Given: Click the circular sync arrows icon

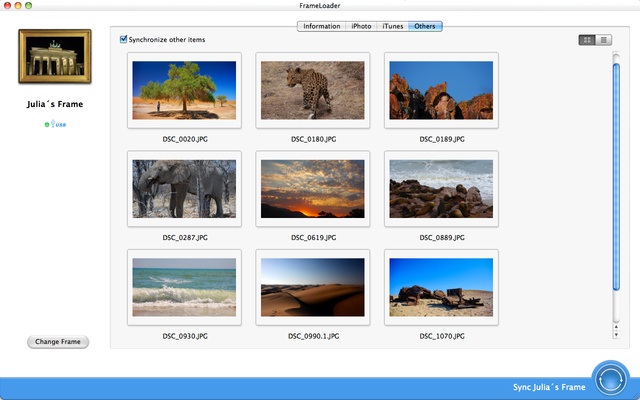Looking at the screenshot, I should (611, 380).
